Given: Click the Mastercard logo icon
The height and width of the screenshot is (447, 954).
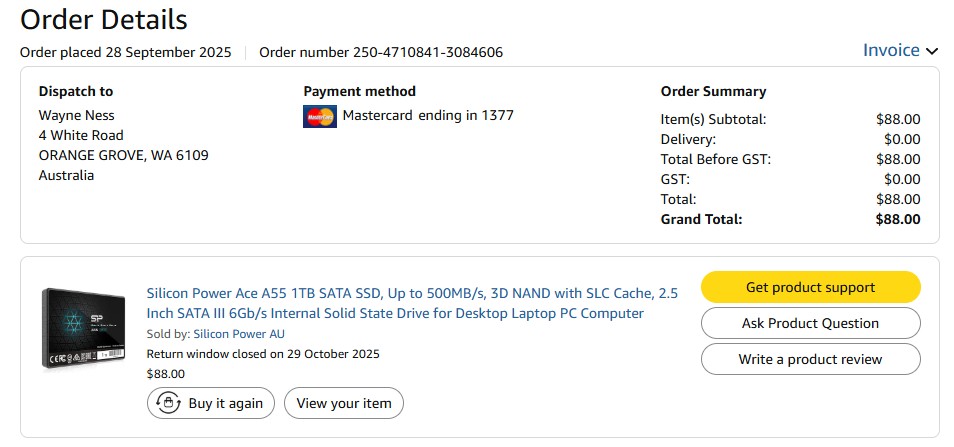Looking at the screenshot, I should coord(319,116).
